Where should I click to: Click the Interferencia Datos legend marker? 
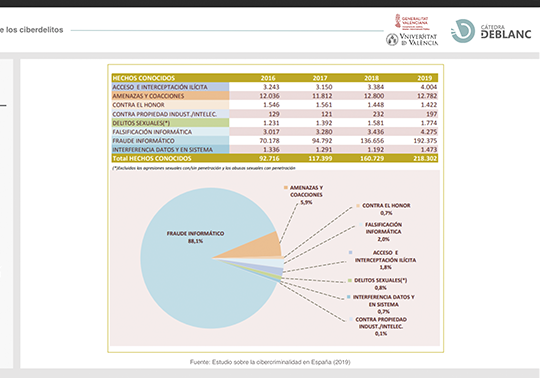[x=349, y=297]
